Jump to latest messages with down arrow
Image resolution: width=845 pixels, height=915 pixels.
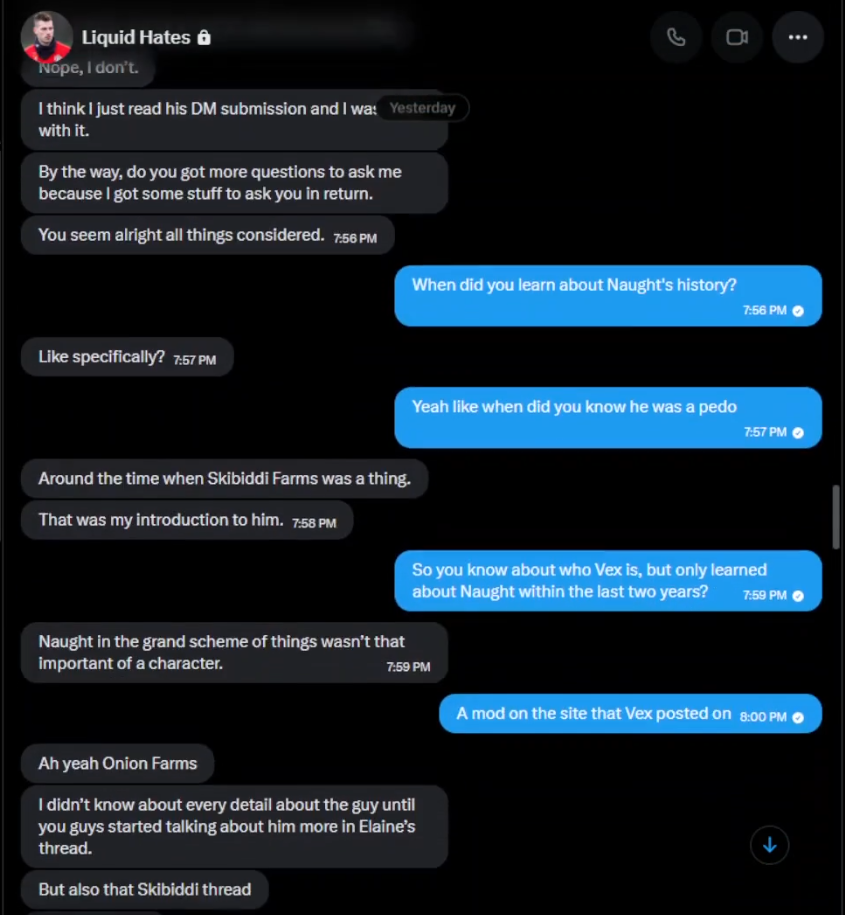coord(770,845)
